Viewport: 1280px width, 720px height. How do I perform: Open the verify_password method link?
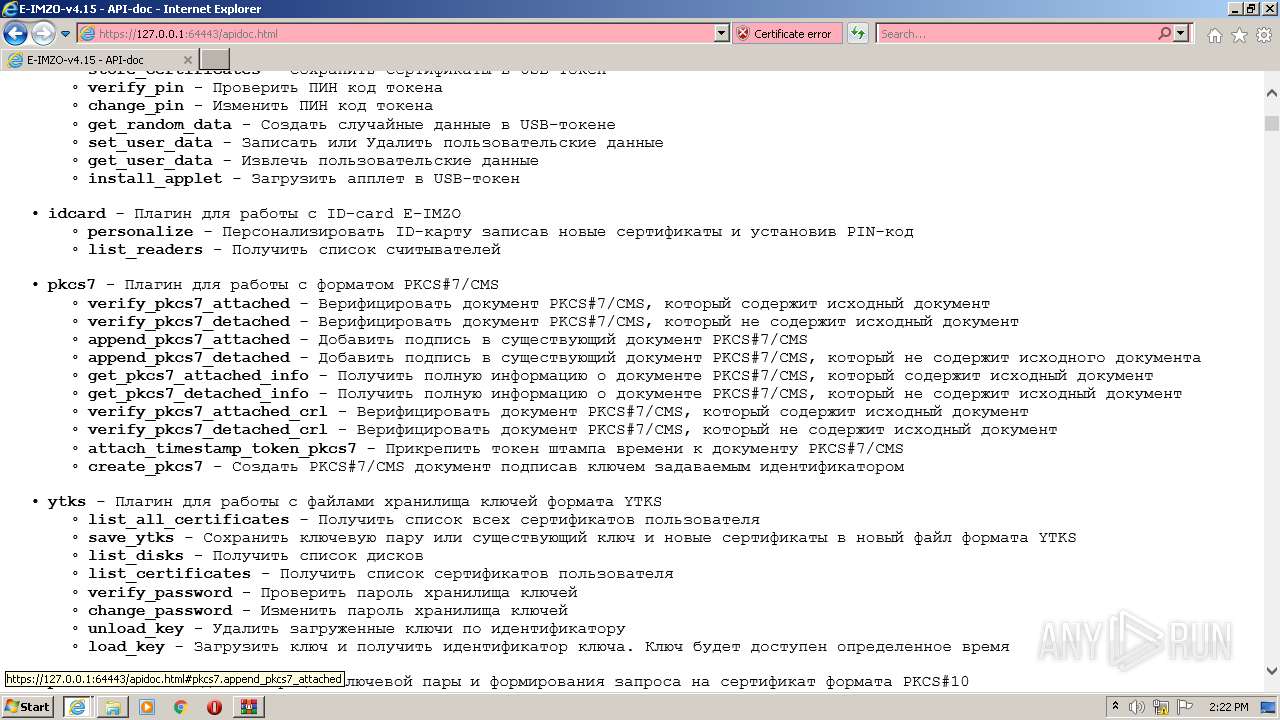[160, 593]
